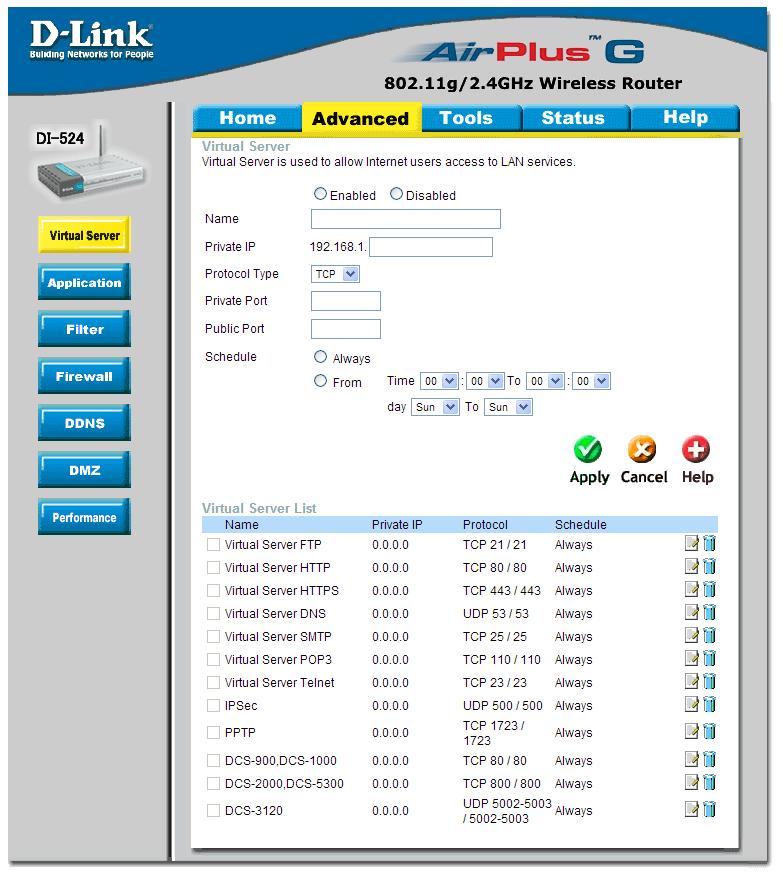Image resolution: width=783 pixels, height=879 pixels.
Task: Open the first Time hour dropdown
Action: click(x=438, y=381)
